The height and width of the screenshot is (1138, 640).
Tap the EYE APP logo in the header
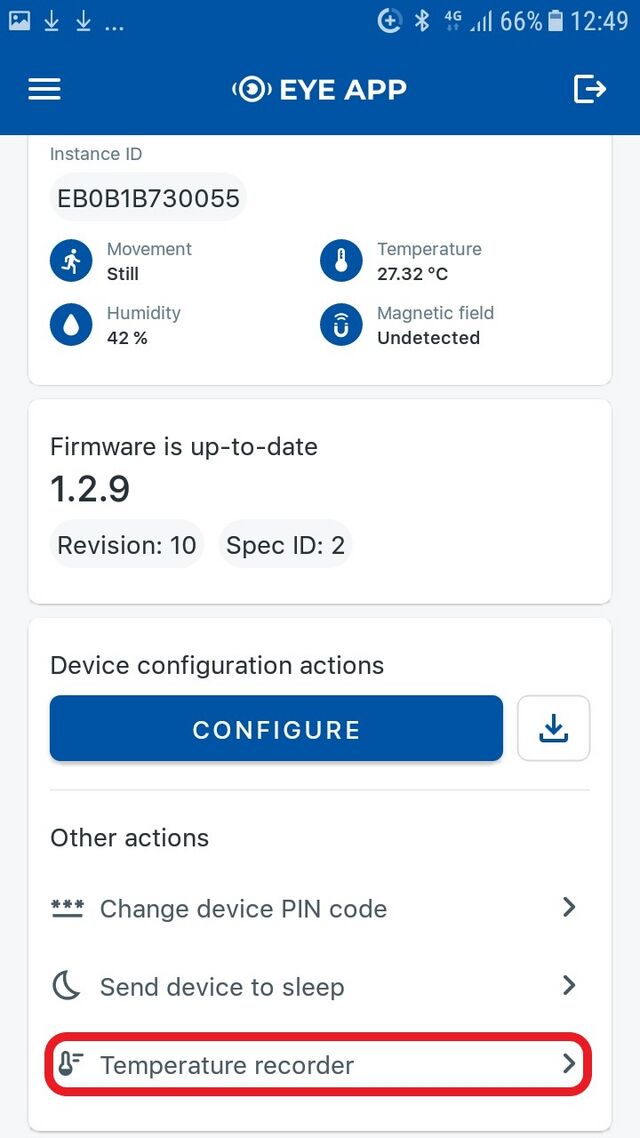[x=319, y=89]
